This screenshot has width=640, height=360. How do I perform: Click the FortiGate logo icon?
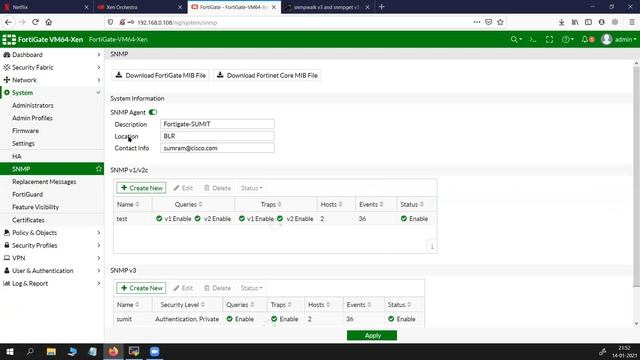point(9,40)
